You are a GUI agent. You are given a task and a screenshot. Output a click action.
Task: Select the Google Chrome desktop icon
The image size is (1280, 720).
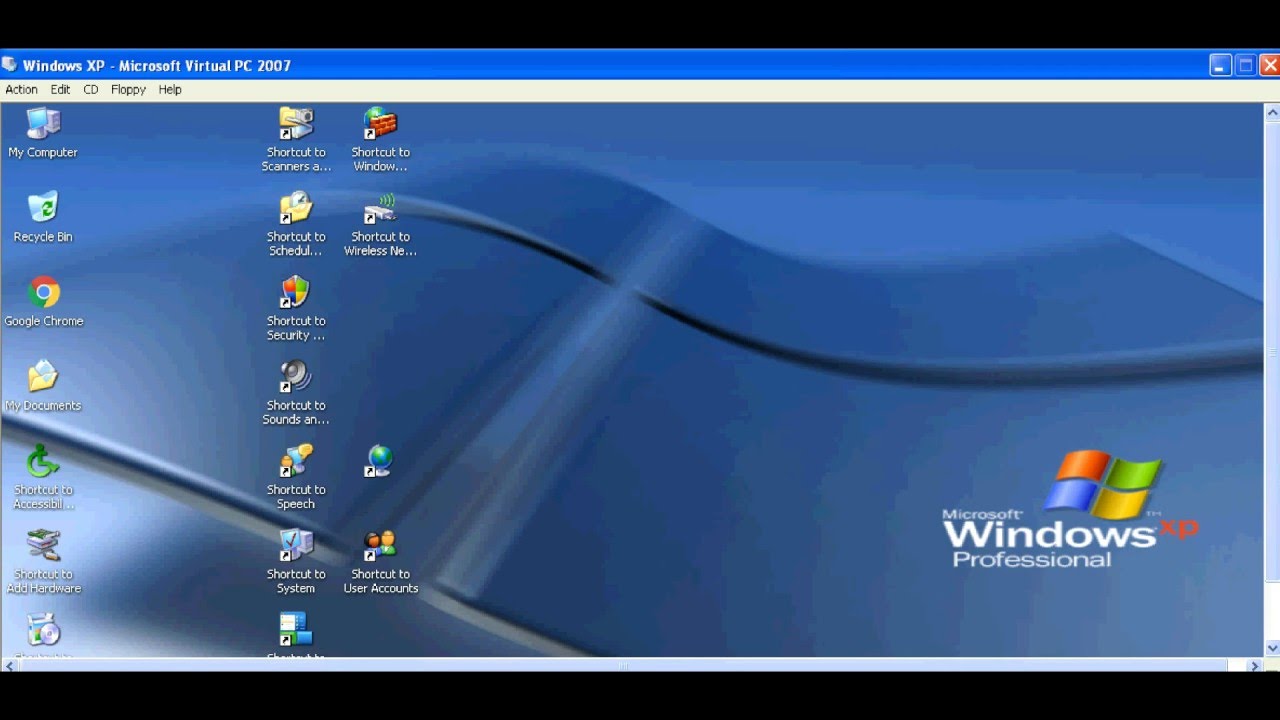point(43,302)
